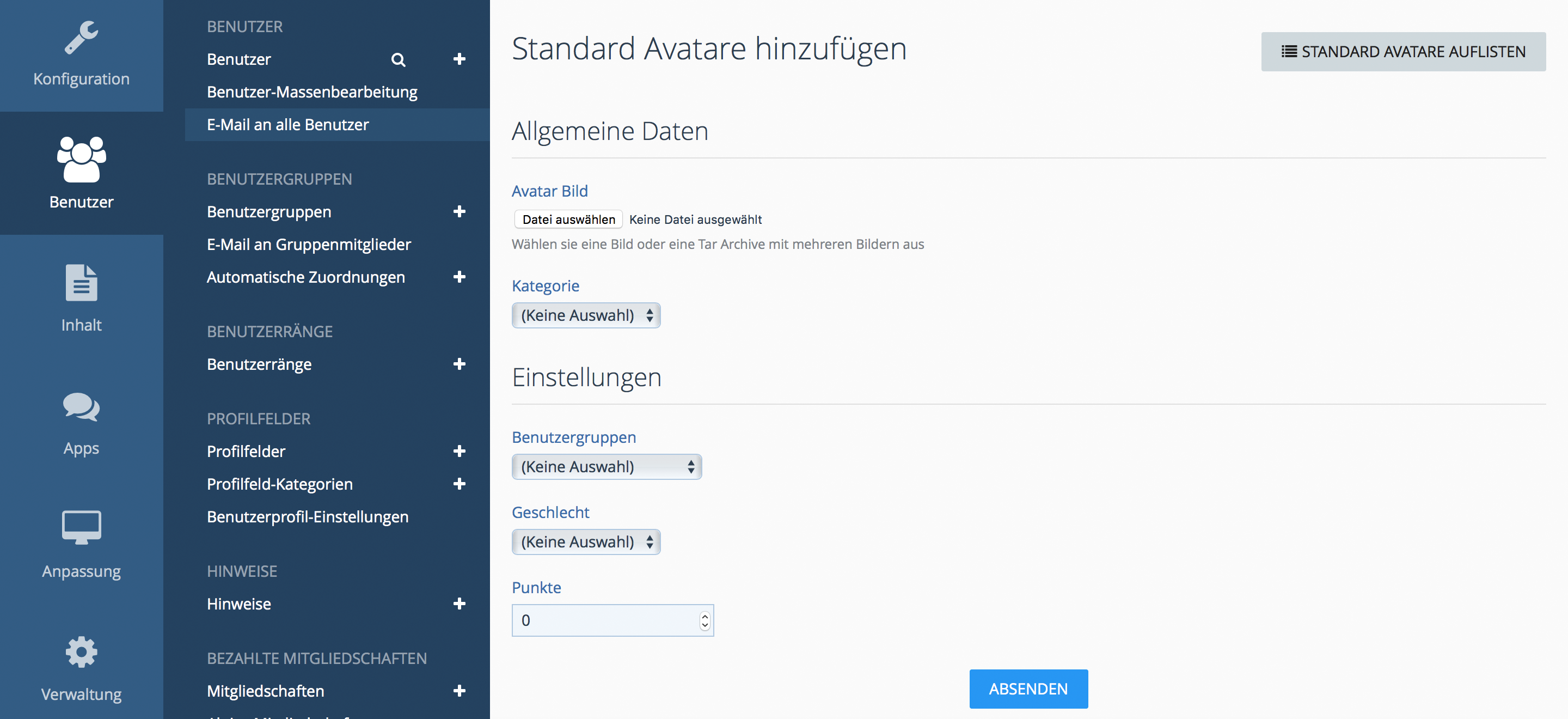Open the Geschlecht dropdown

586,542
